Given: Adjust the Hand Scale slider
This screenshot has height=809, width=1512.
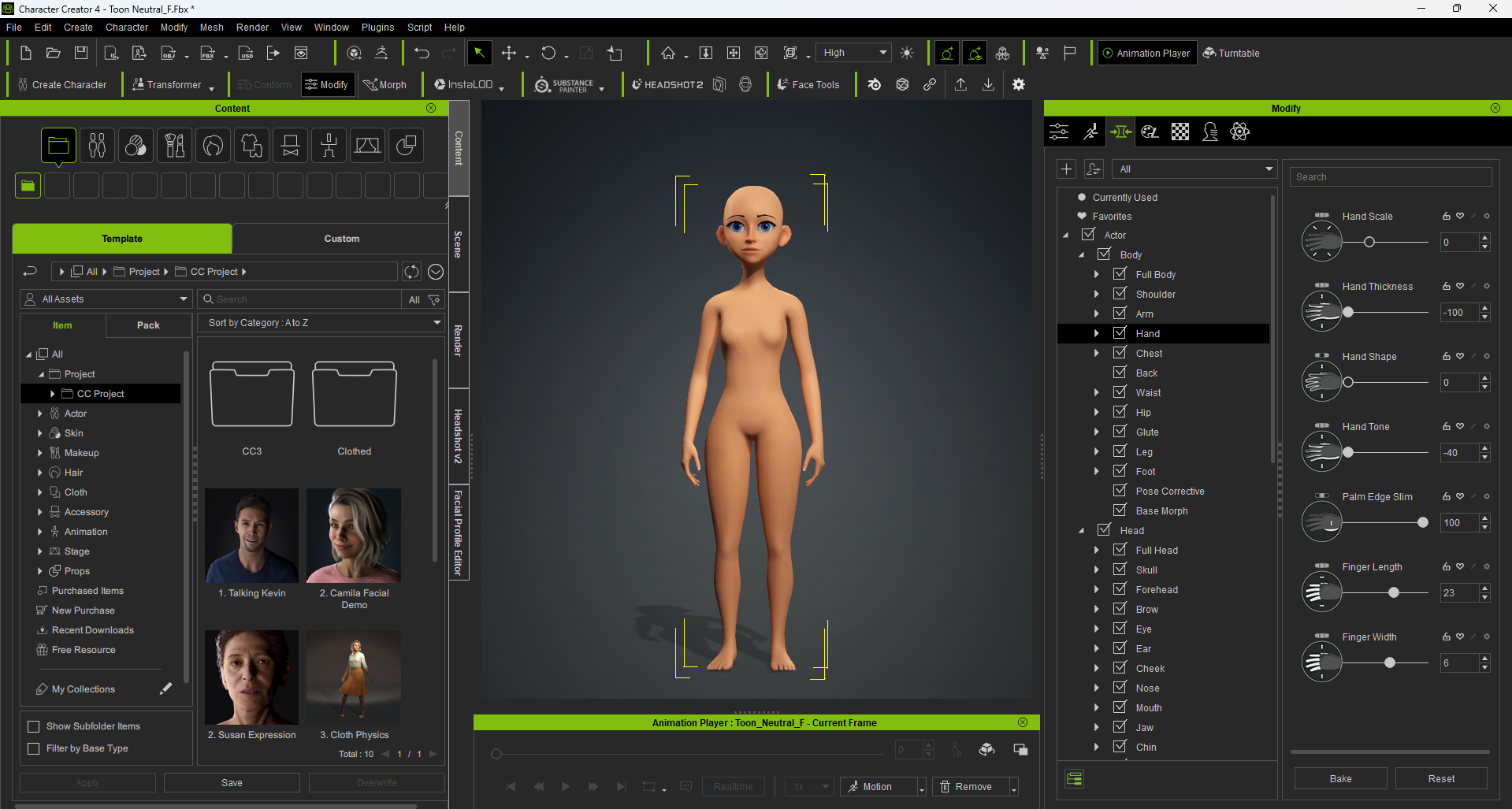Looking at the screenshot, I should click(1369, 242).
